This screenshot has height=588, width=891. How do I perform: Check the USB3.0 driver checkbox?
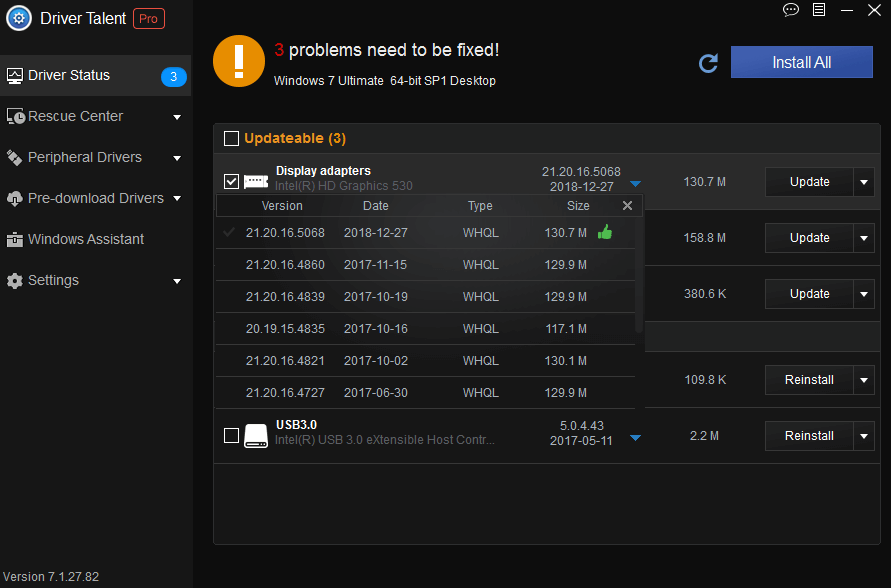pos(231,436)
